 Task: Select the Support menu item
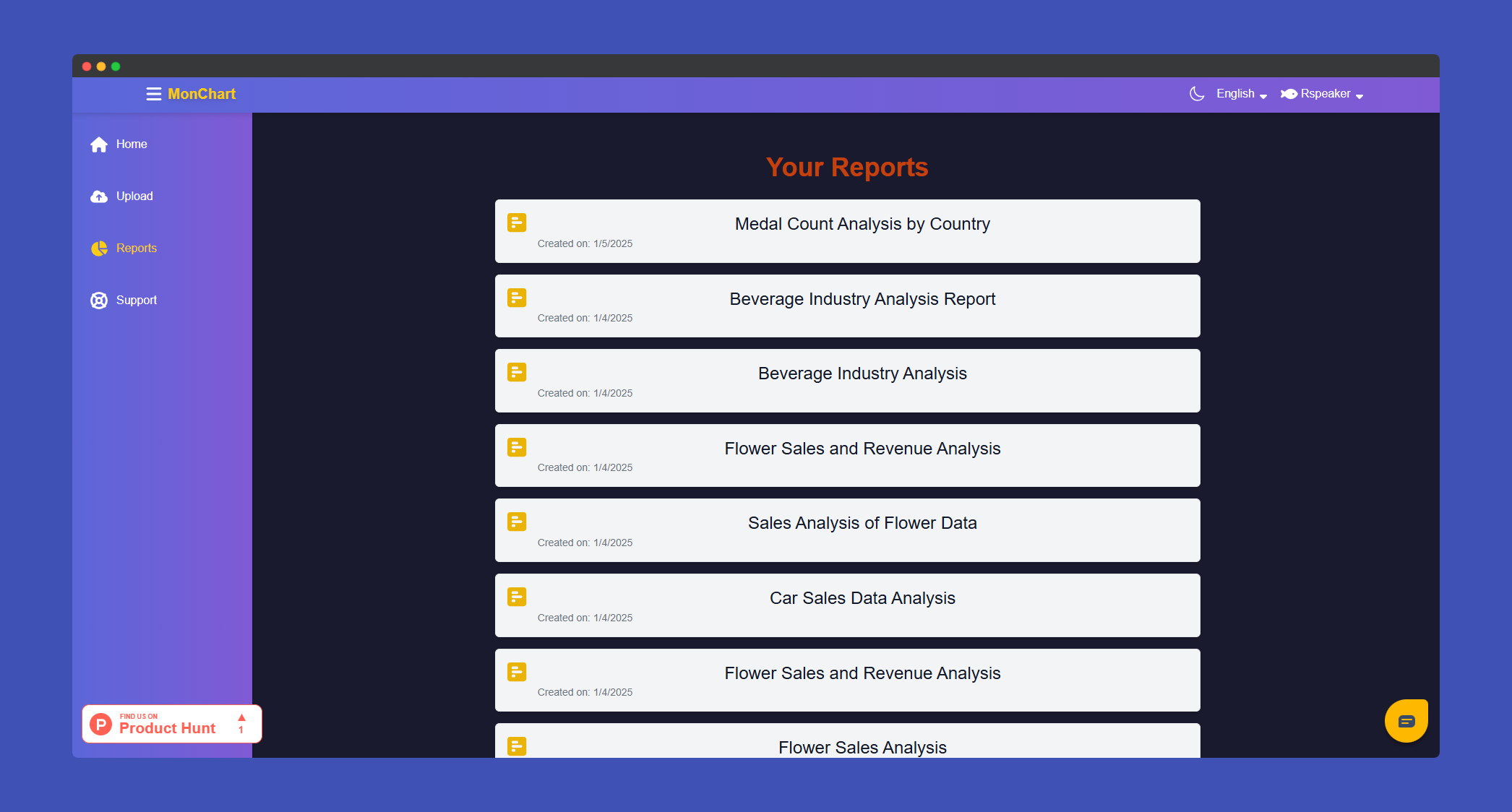pos(137,301)
